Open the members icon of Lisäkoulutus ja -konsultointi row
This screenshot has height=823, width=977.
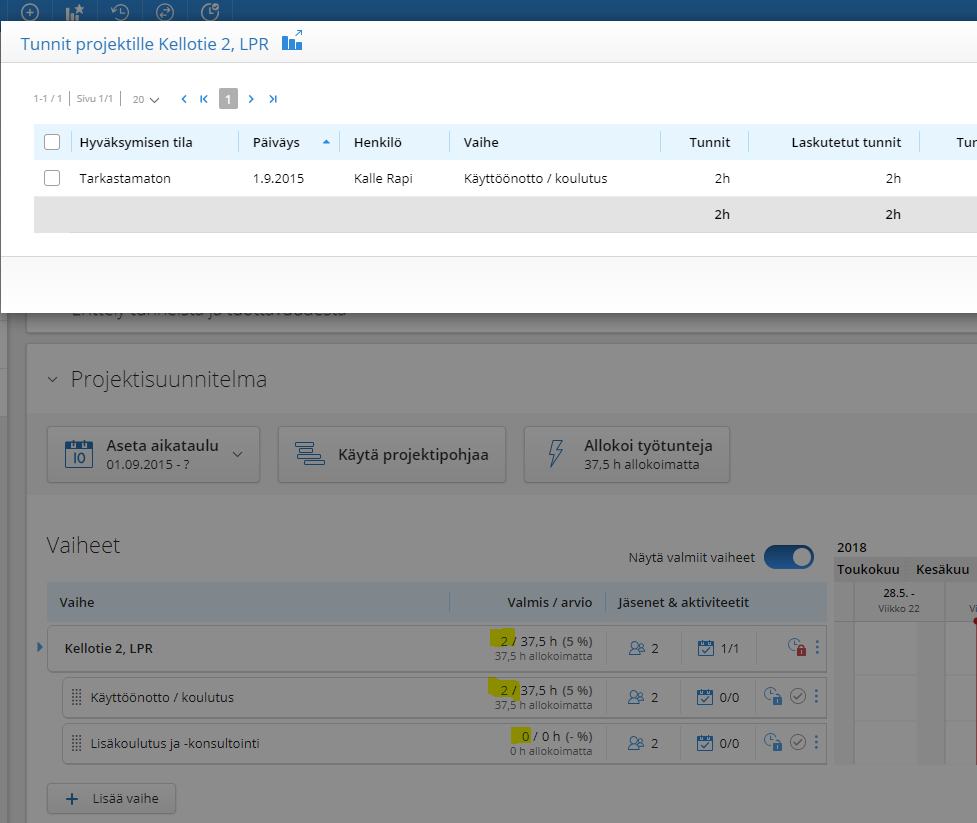pos(636,743)
